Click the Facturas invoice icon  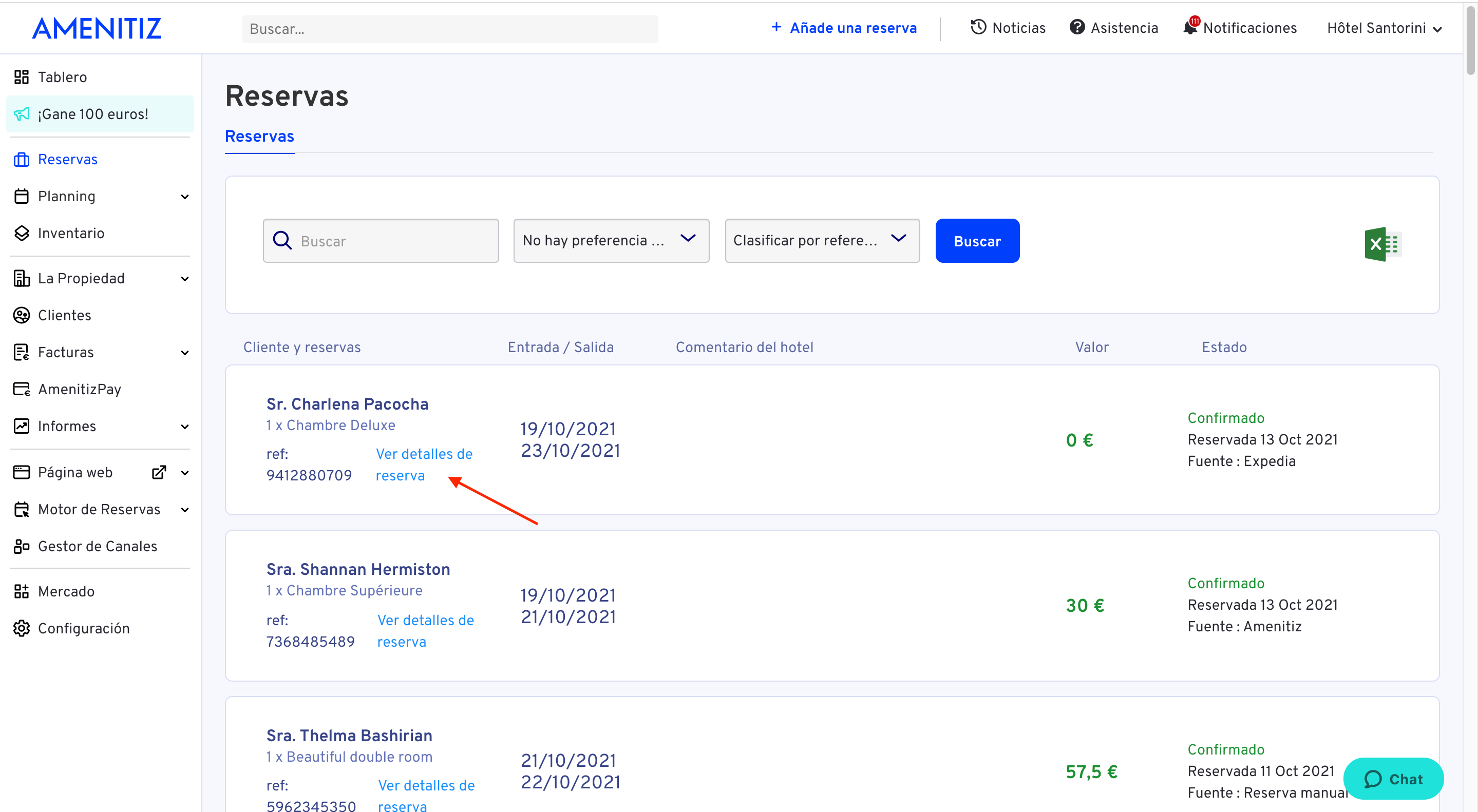pos(21,352)
